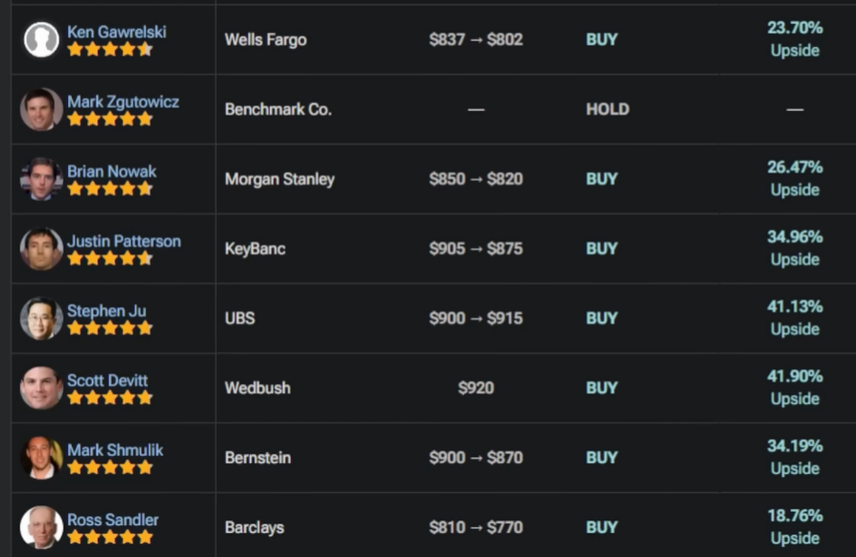Screen dimensions: 856x557
Task: Click the BUY rating in Morgan Stanley row
Action: point(602,179)
